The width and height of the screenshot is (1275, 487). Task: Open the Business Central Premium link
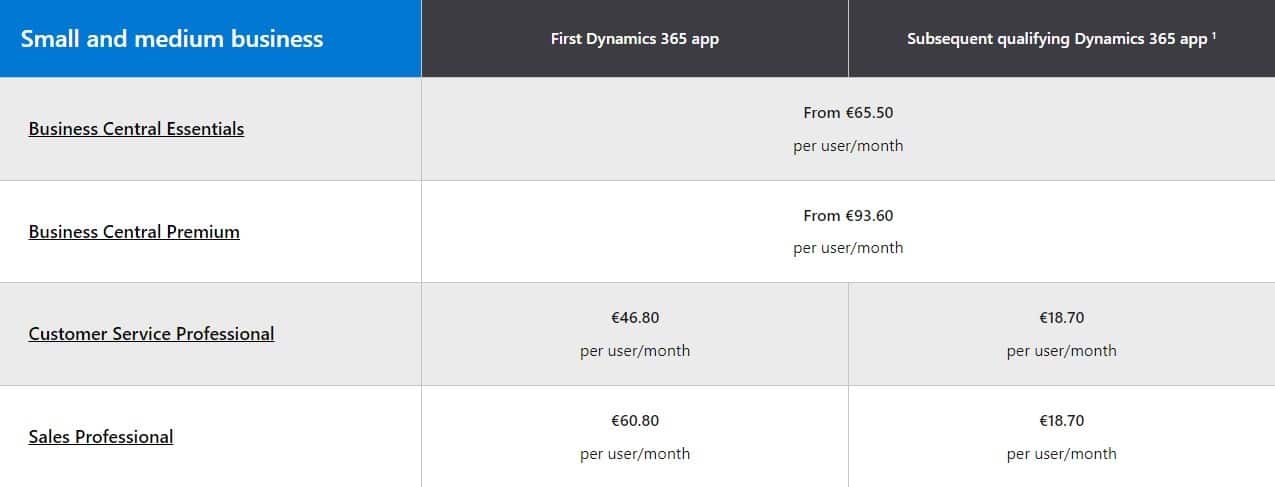(x=134, y=232)
